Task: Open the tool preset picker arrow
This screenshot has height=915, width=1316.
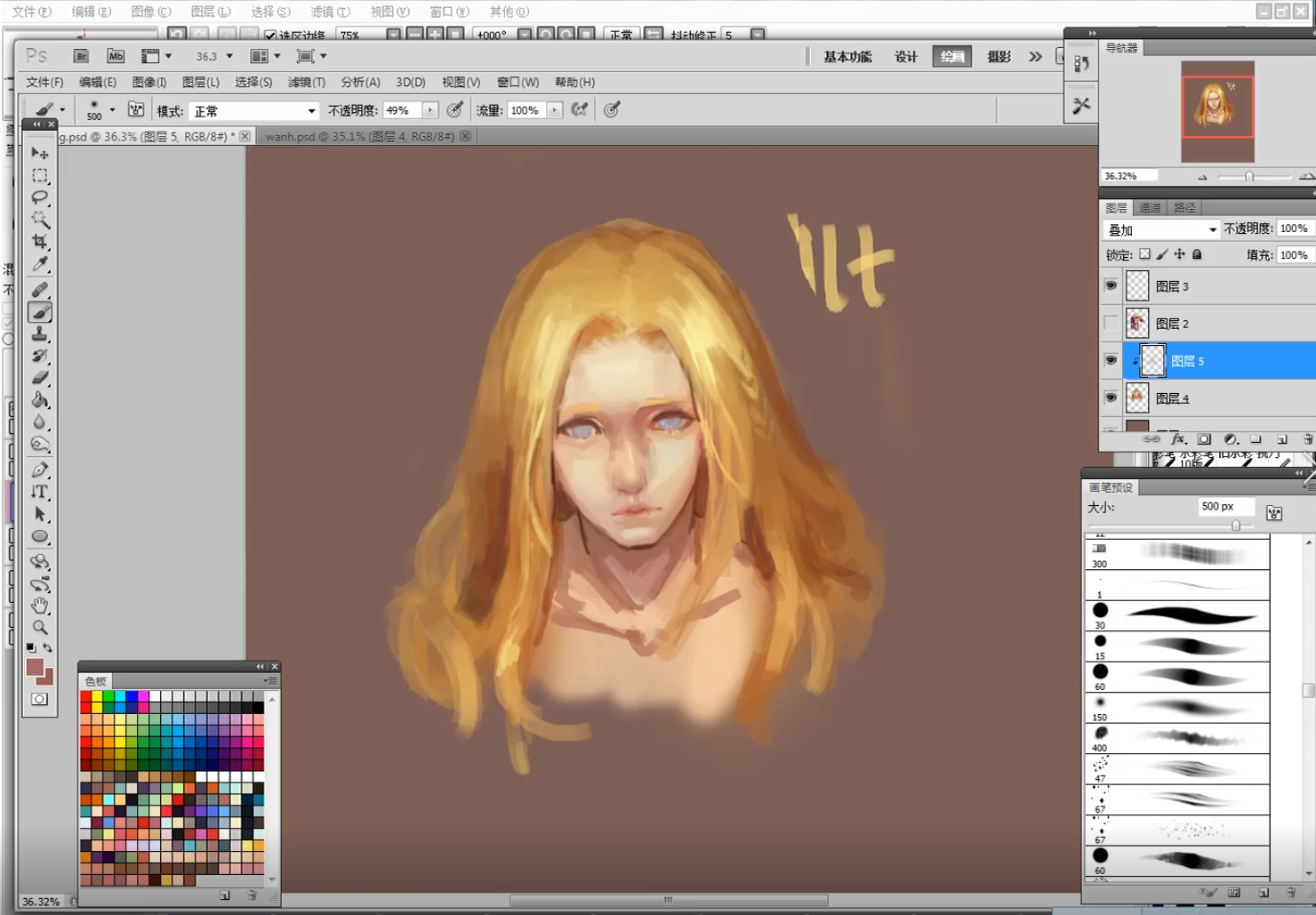Action: pos(61,109)
